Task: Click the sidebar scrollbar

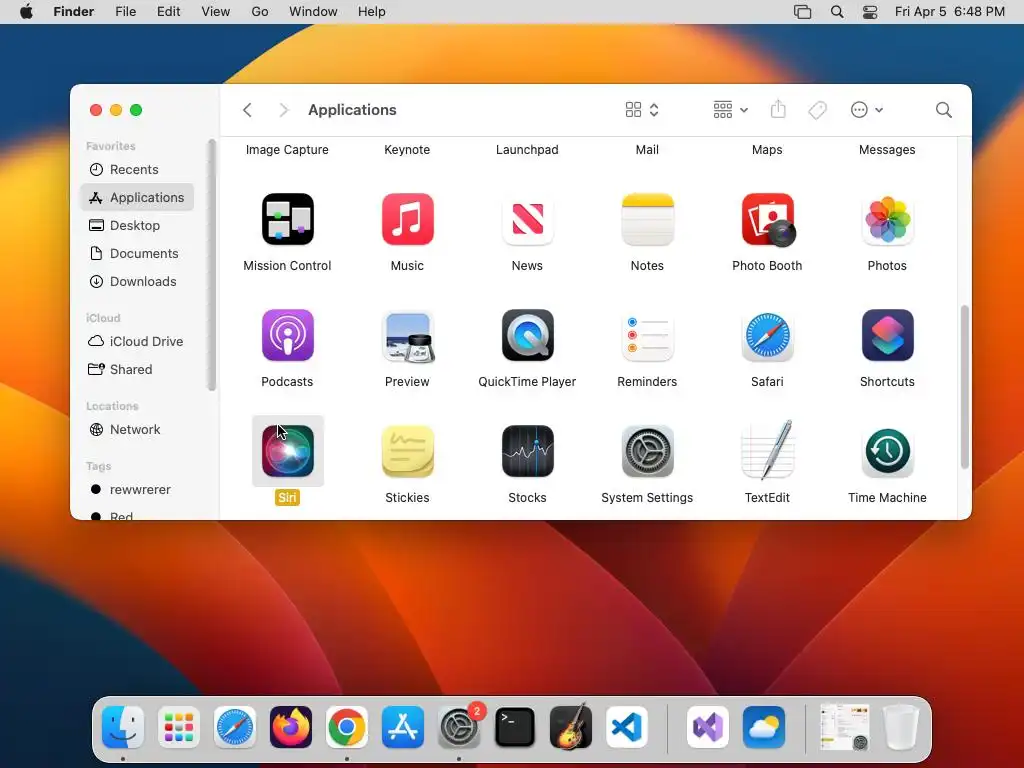Action: (211, 264)
